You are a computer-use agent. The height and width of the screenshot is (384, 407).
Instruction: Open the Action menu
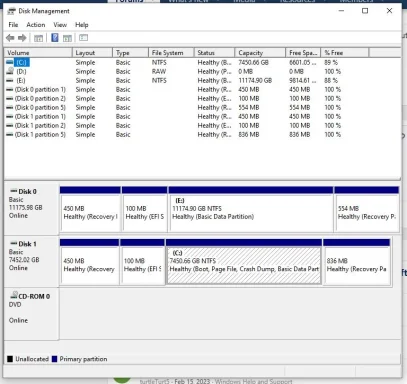click(36, 25)
